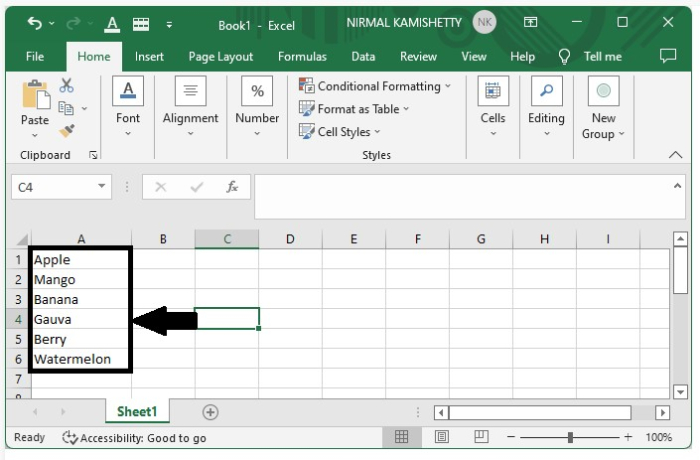Open the View tab

[474, 57]
